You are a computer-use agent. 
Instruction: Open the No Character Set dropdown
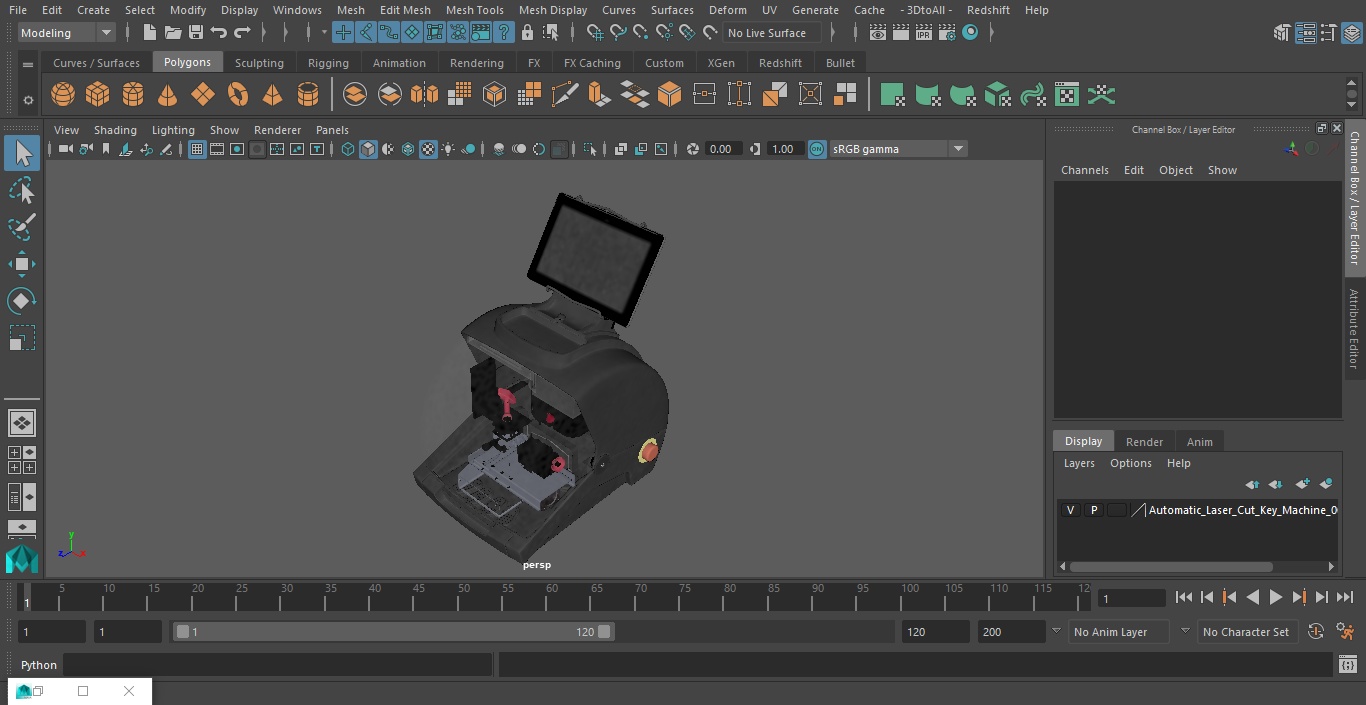coord(1246,632)
